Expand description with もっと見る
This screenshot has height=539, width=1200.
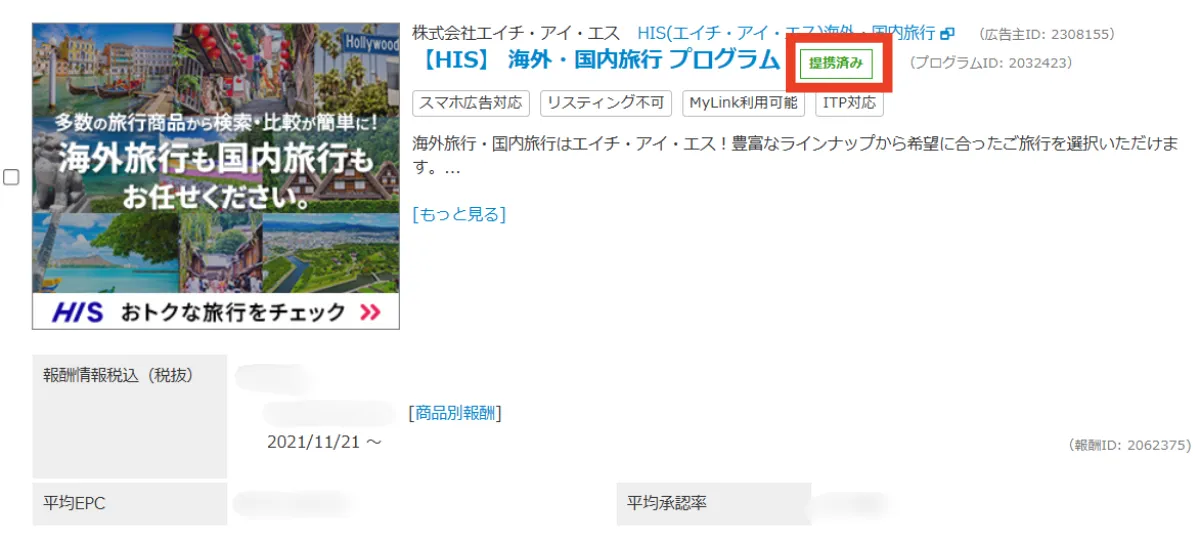click(459, 214)
